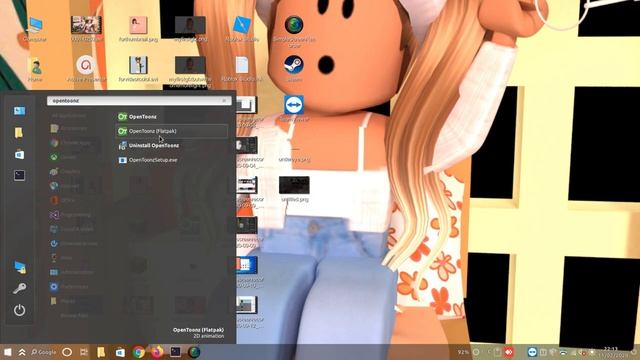This screenshot has height=360, width=640.
Task: Click the red AnyDesk tray icon
Action: 509,352
